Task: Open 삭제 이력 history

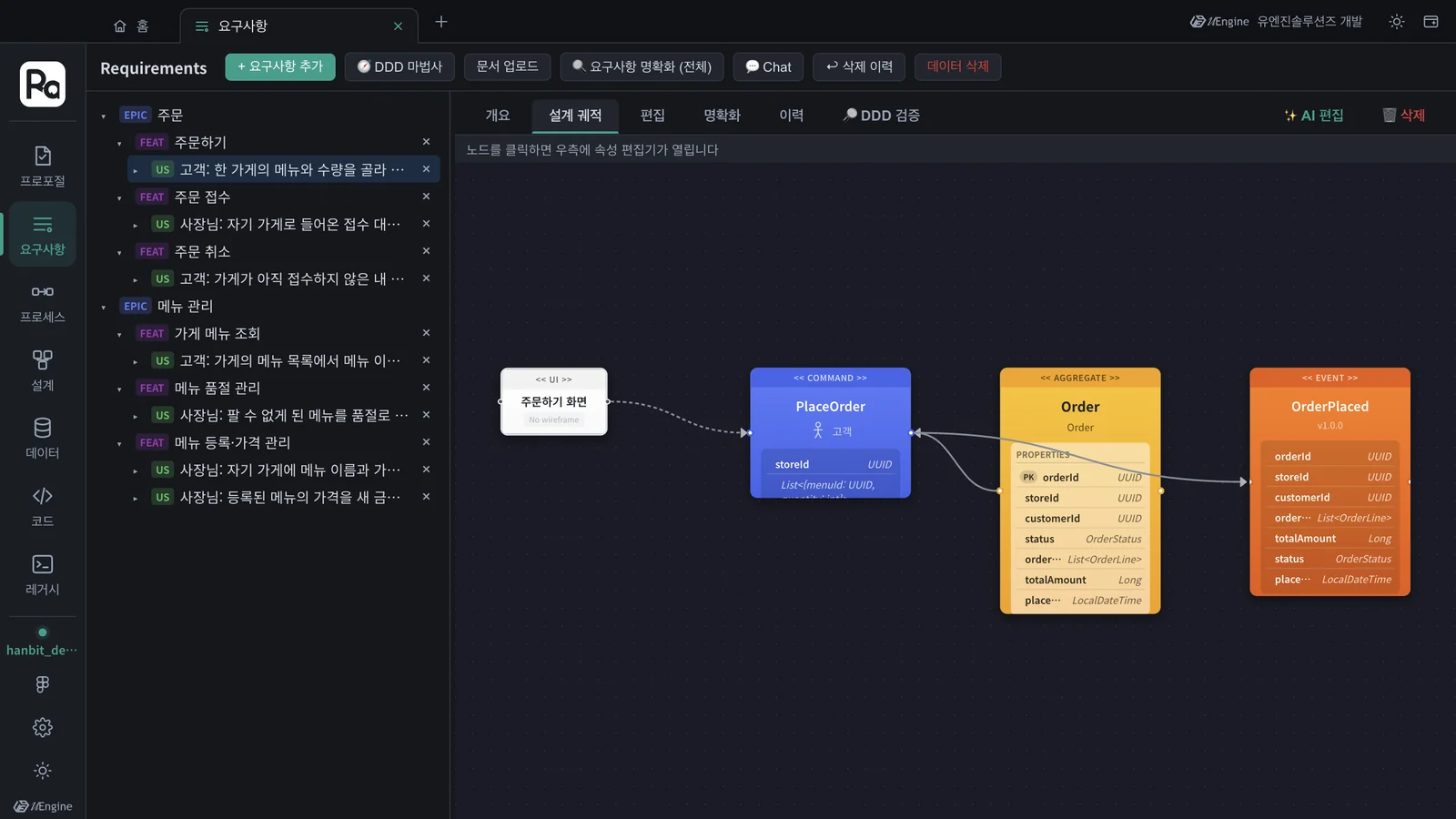Action: (860, 66)
